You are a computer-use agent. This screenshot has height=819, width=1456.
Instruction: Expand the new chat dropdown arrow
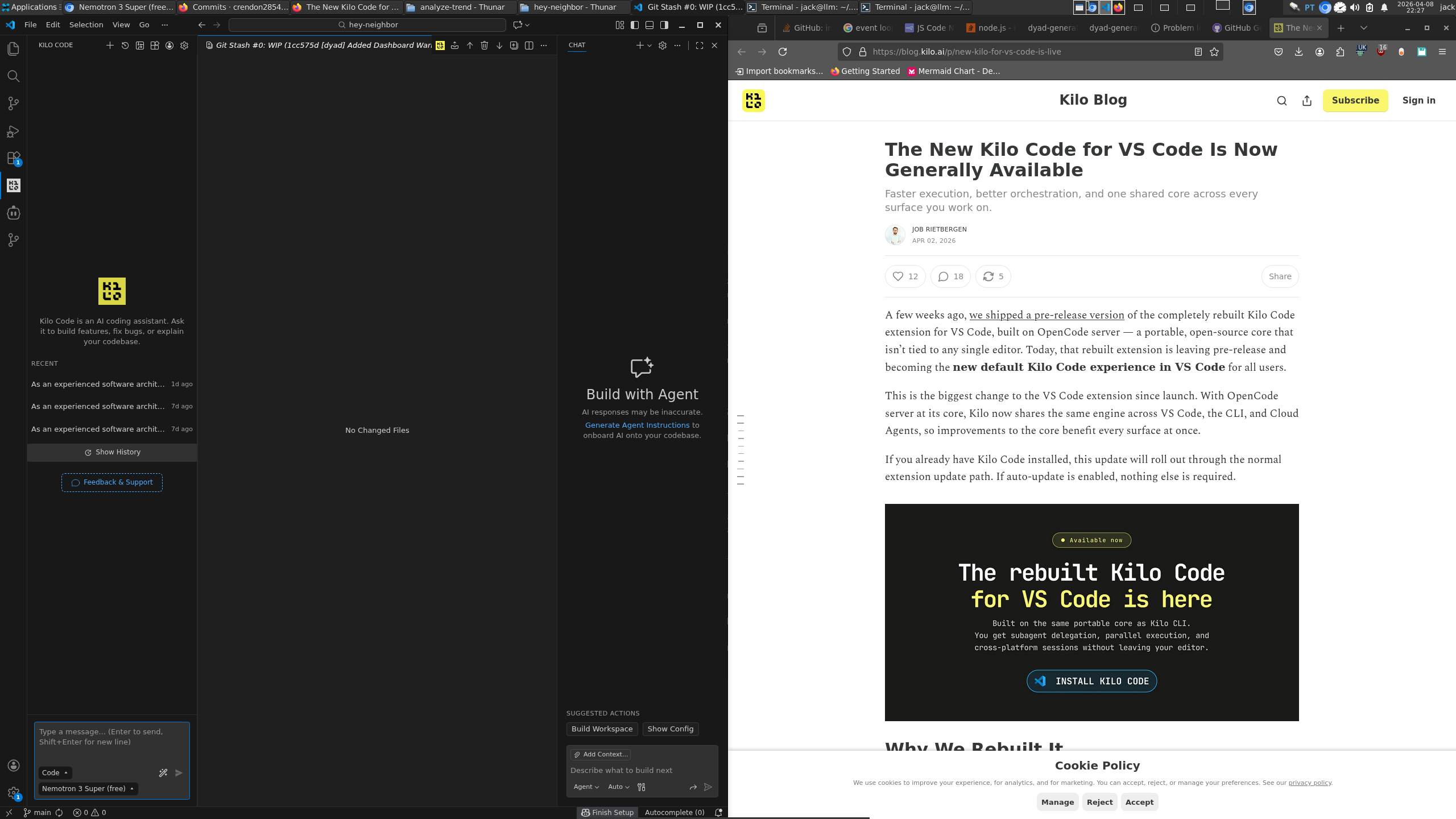click(650, 45)
